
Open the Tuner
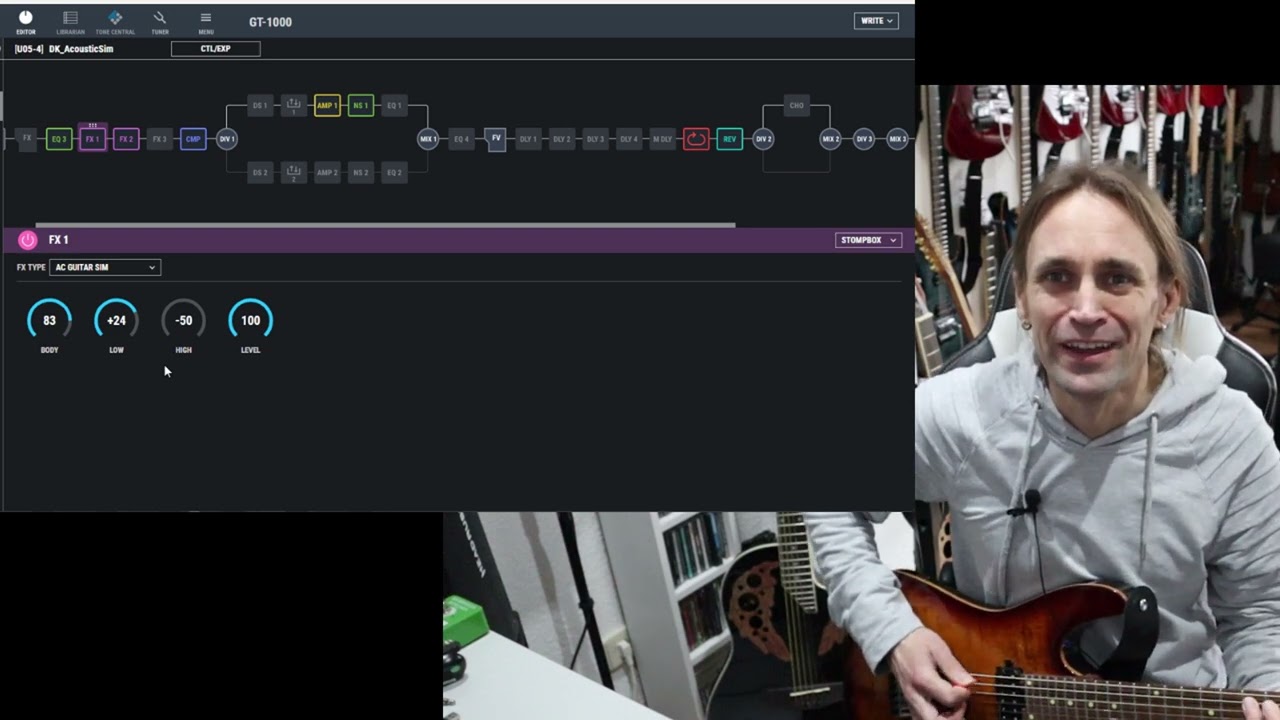tap(160, 22)
